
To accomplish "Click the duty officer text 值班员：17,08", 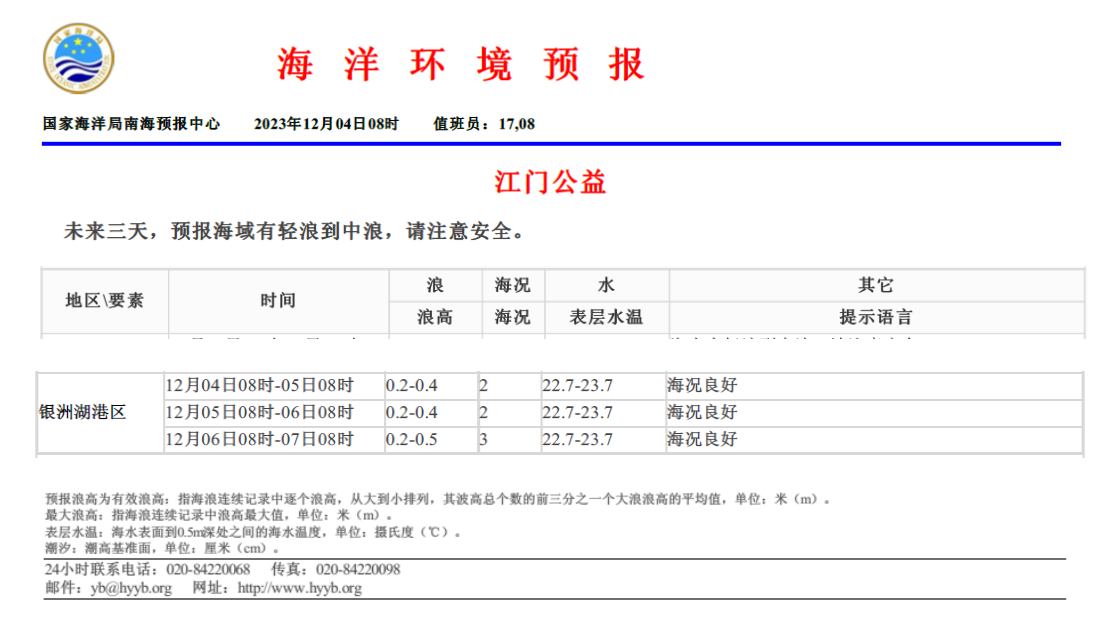I will 484,124.
